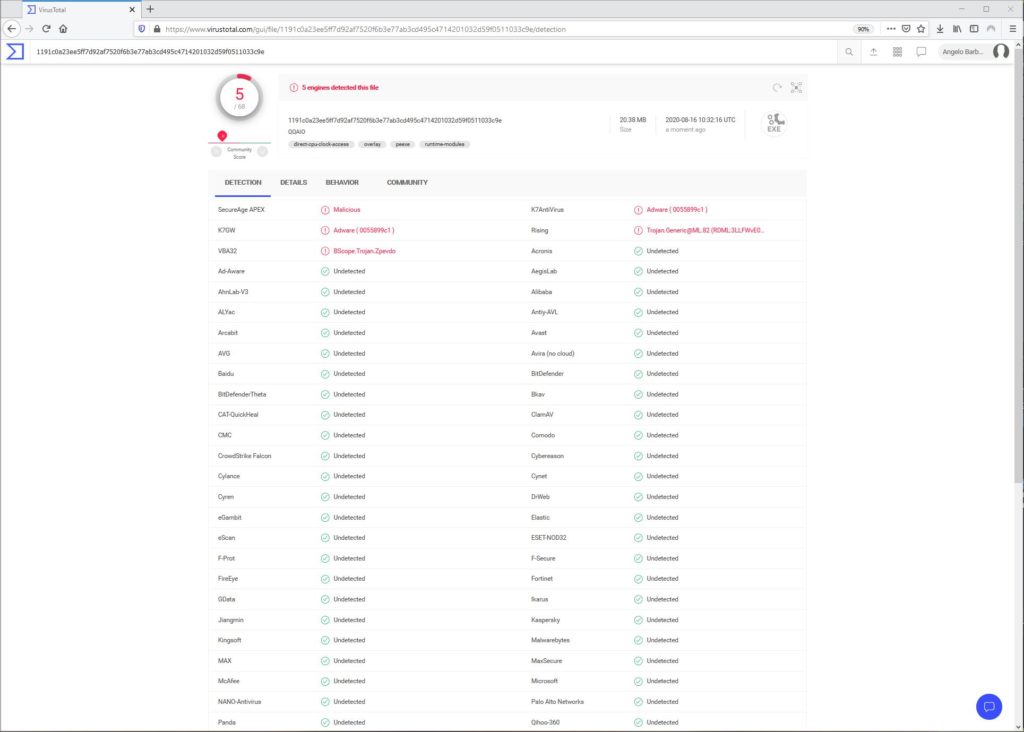Vote positive on community score

pyautogui.click(x=263, y=151)
